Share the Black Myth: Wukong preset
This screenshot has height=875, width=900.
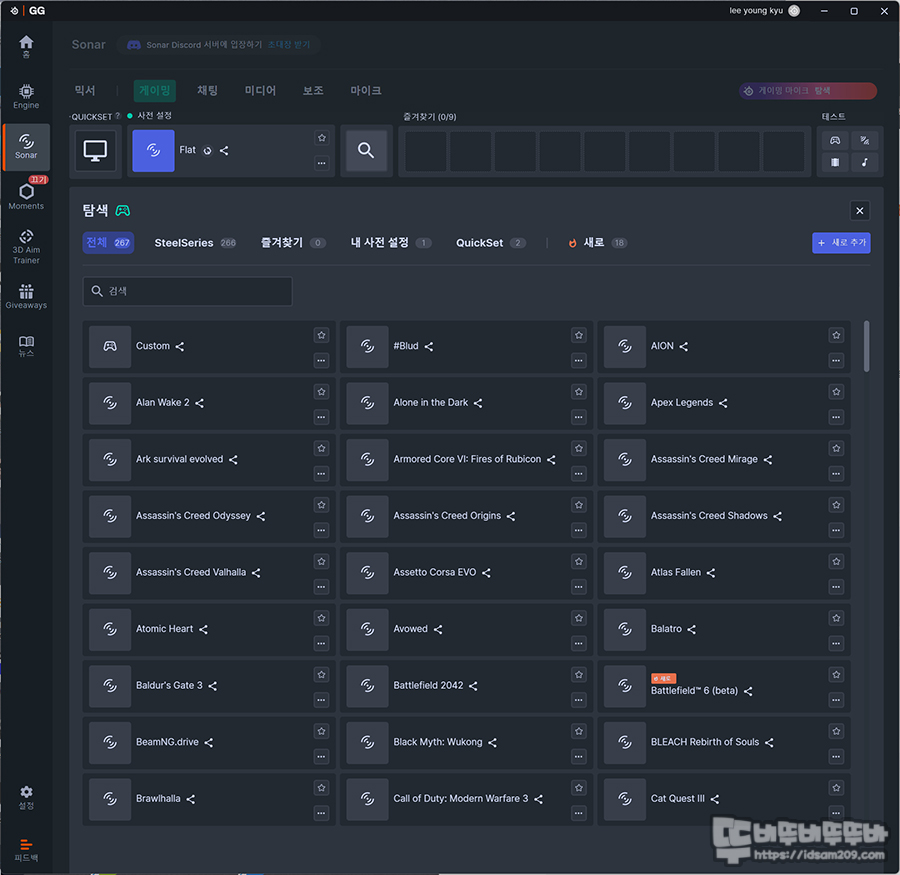coord(492,742)
